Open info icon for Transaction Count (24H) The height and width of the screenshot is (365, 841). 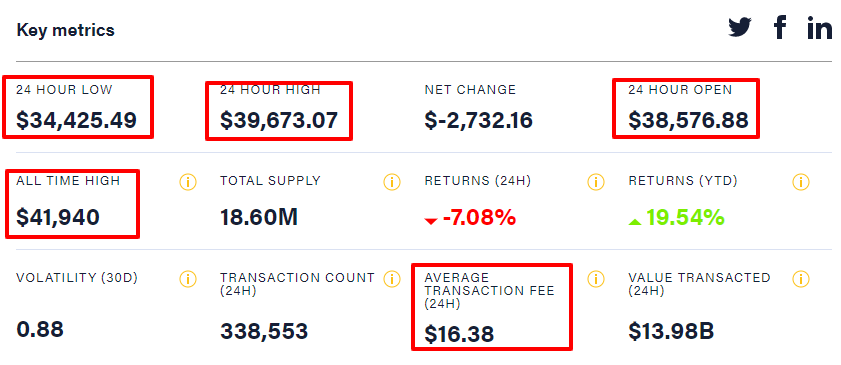(392, 279)
